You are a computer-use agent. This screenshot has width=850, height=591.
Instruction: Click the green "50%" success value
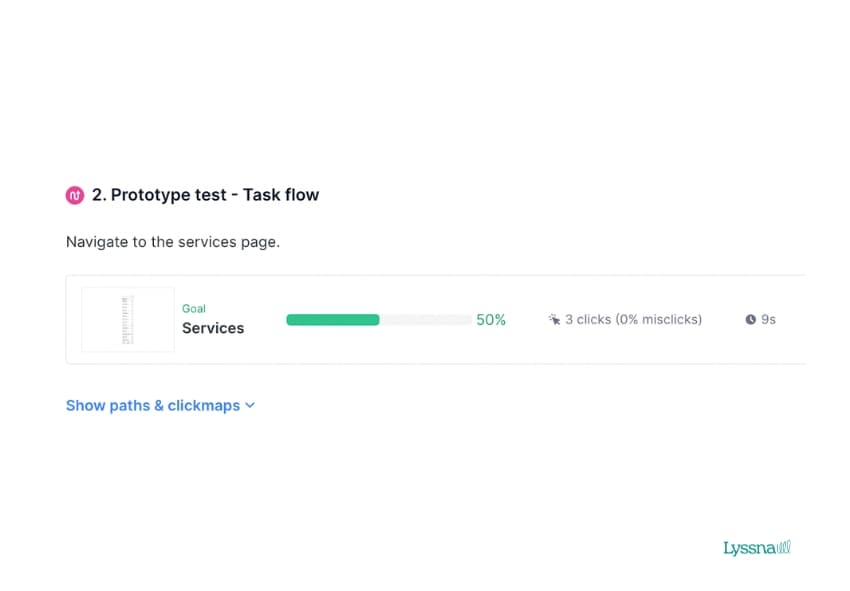(490, 319)
